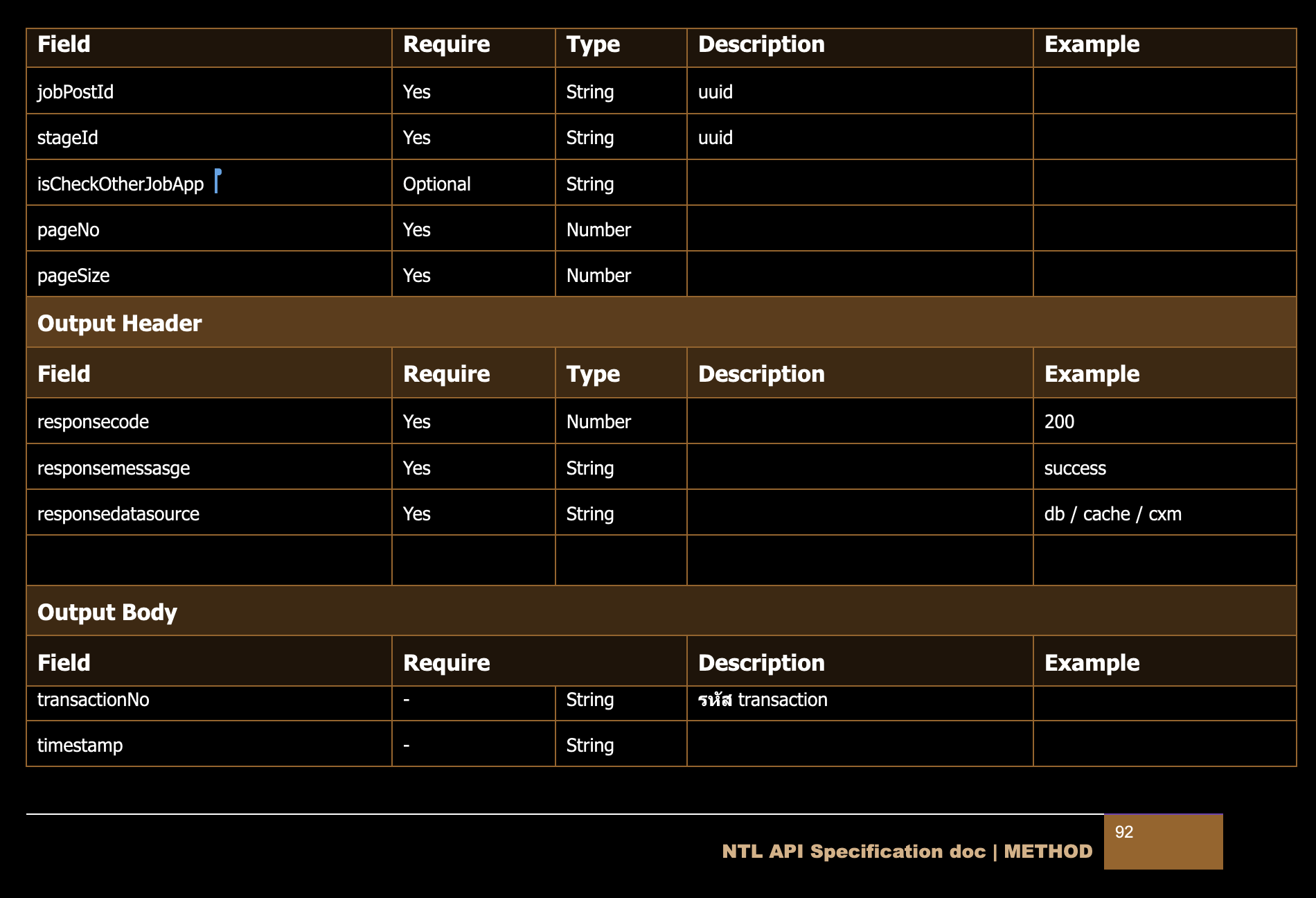Click the pageSize field cell
The image size is (1316, 898).
tap(73, 276)
